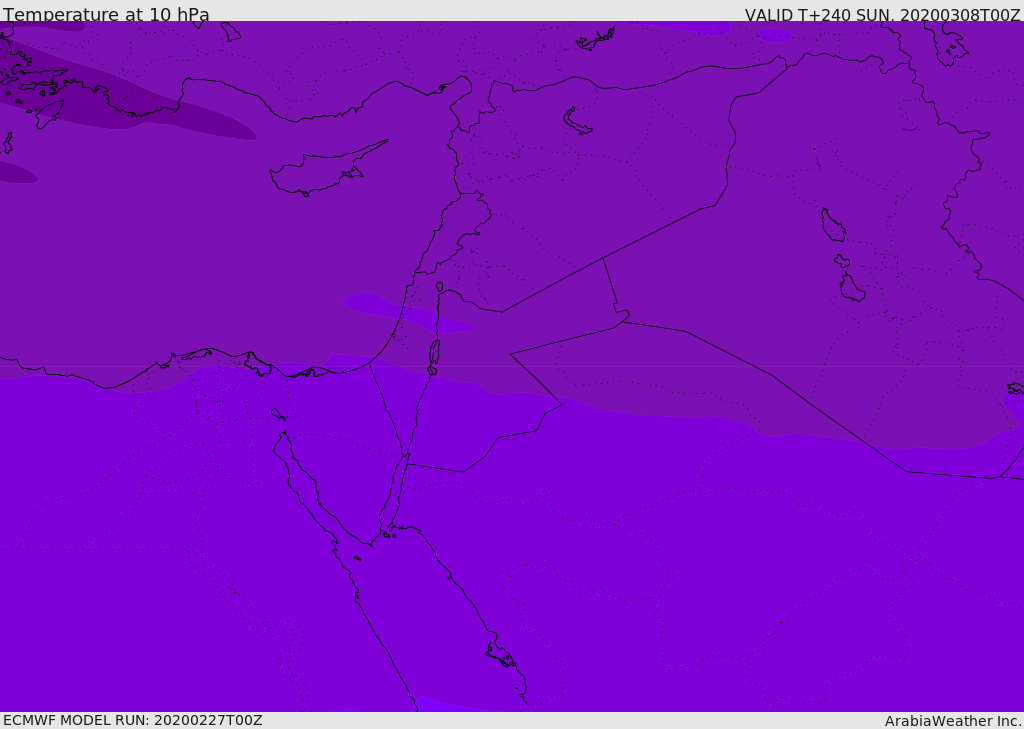The width and height of the screenshot is (1024, 729).
Task: Click the lake outline in northern Syria
Action: click(x=577, y=122)
